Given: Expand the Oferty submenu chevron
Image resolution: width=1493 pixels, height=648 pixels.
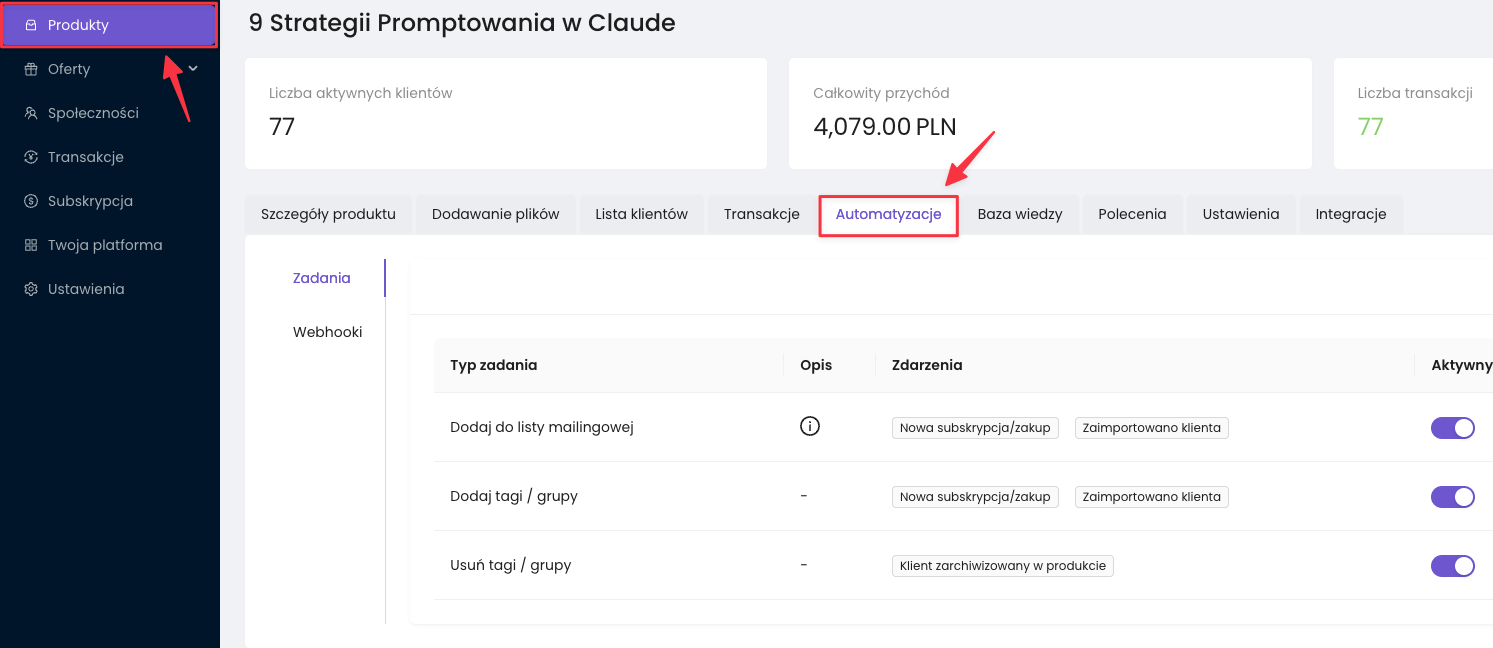Looking at the screenshot, I should (x=193, y=69).
